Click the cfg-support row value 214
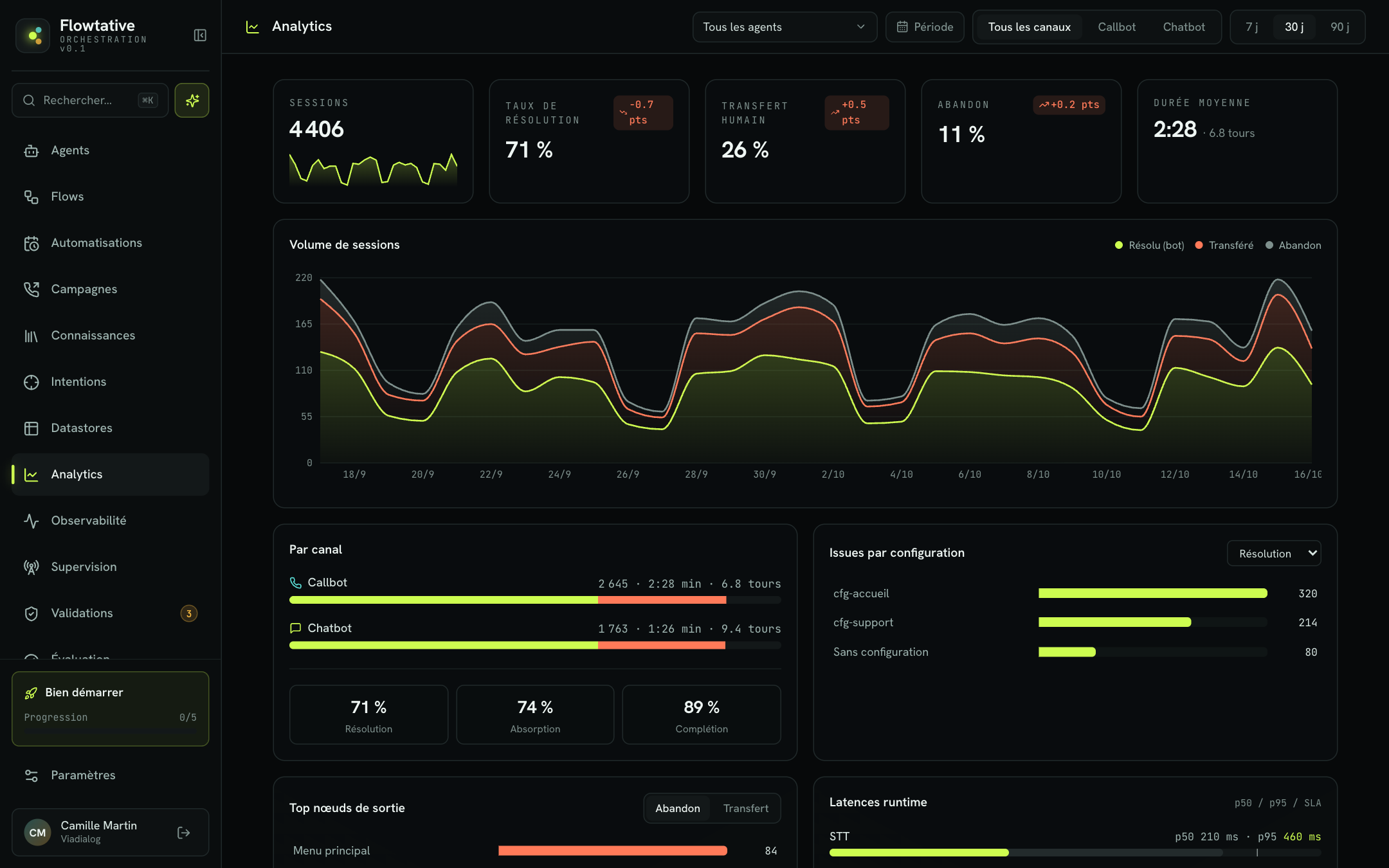The width and height of the screenshot is (1389, 868). click(x=1307, y=622)
